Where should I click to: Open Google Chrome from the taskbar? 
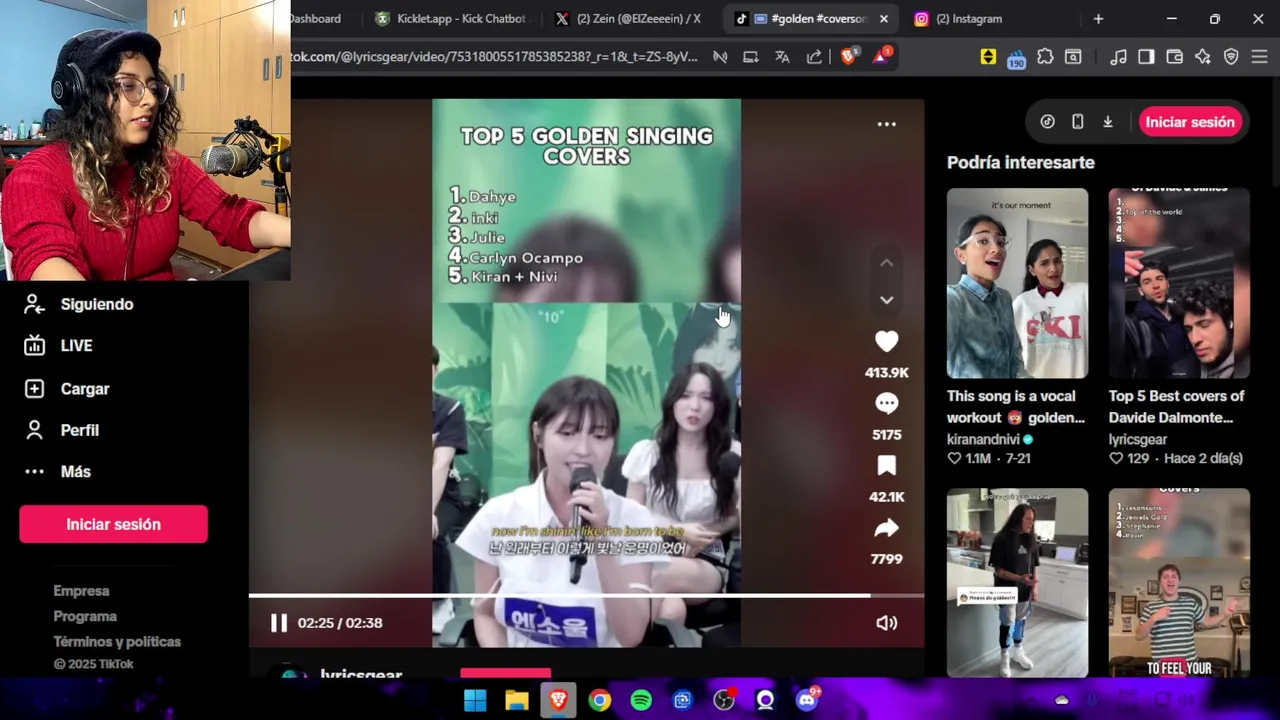click(599, 700)
